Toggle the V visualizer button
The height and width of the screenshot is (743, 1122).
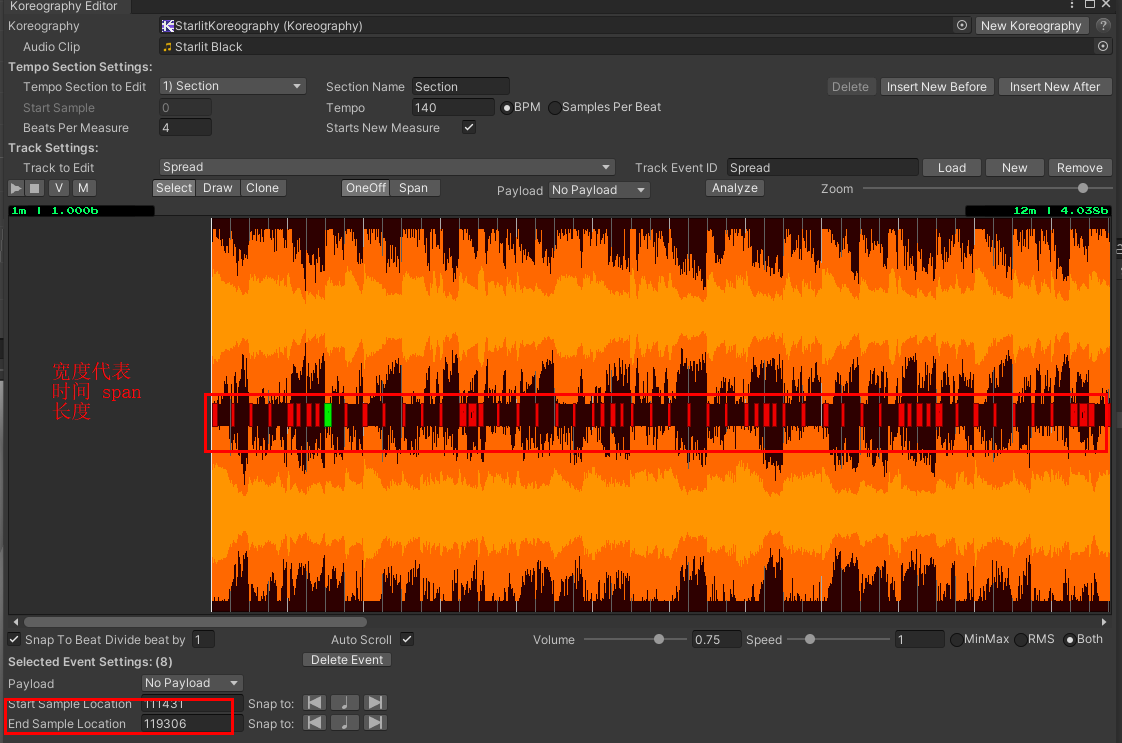coord(59,188)
